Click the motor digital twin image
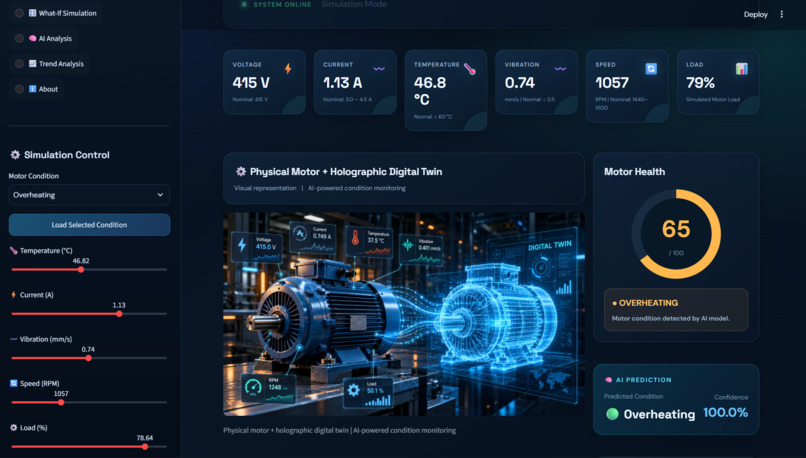Image resolution: width=806 pixels, height=458 pixels. coord(404,314)
